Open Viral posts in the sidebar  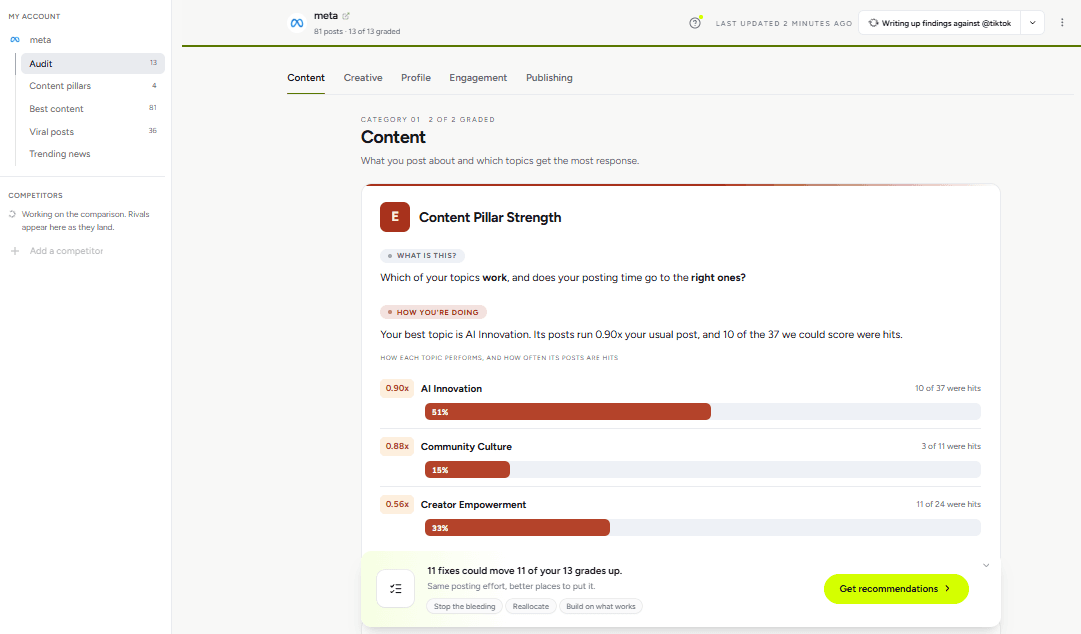click(93, 132)
